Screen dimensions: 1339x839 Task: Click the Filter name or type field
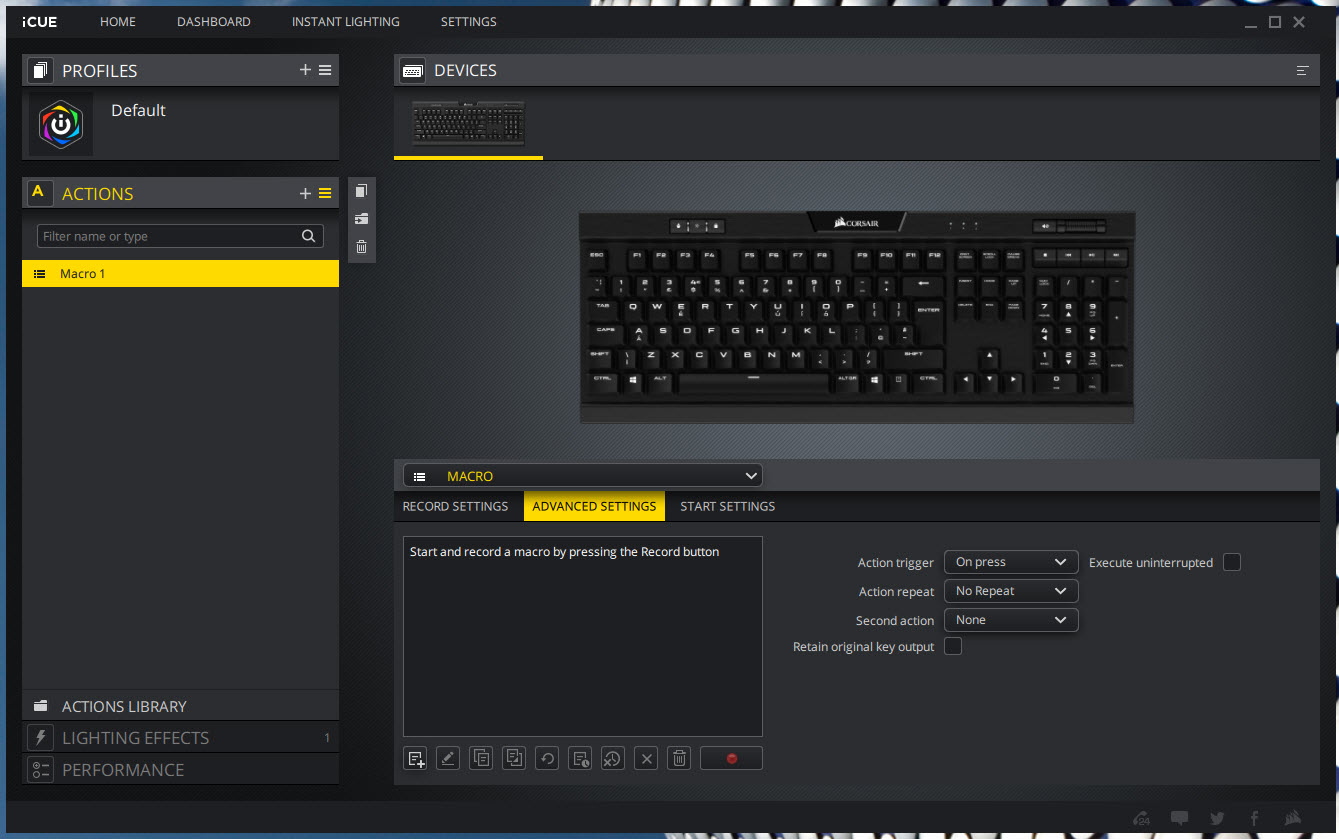click(x=180, y=236)
